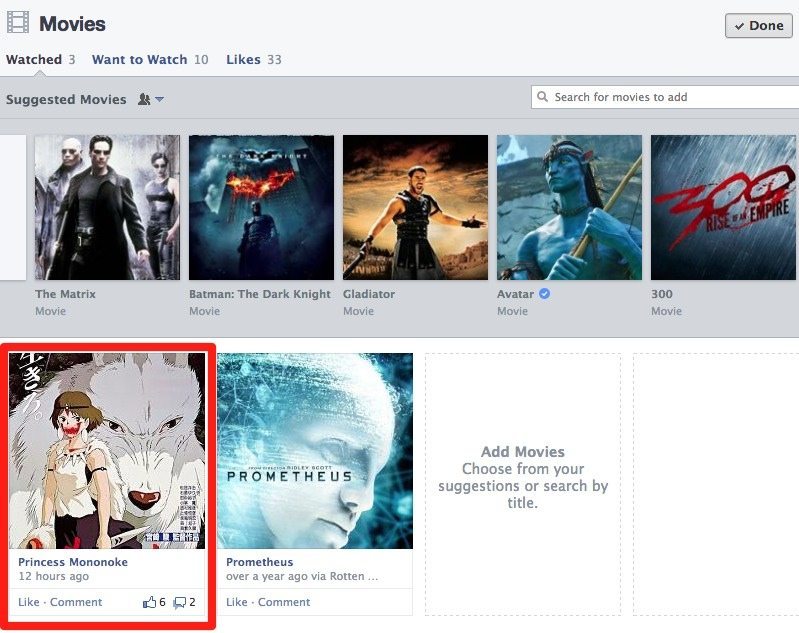Open the Suggested Movies audience dropdown
The width and height of the screenshot is (799, 633).
click(151, 99)
